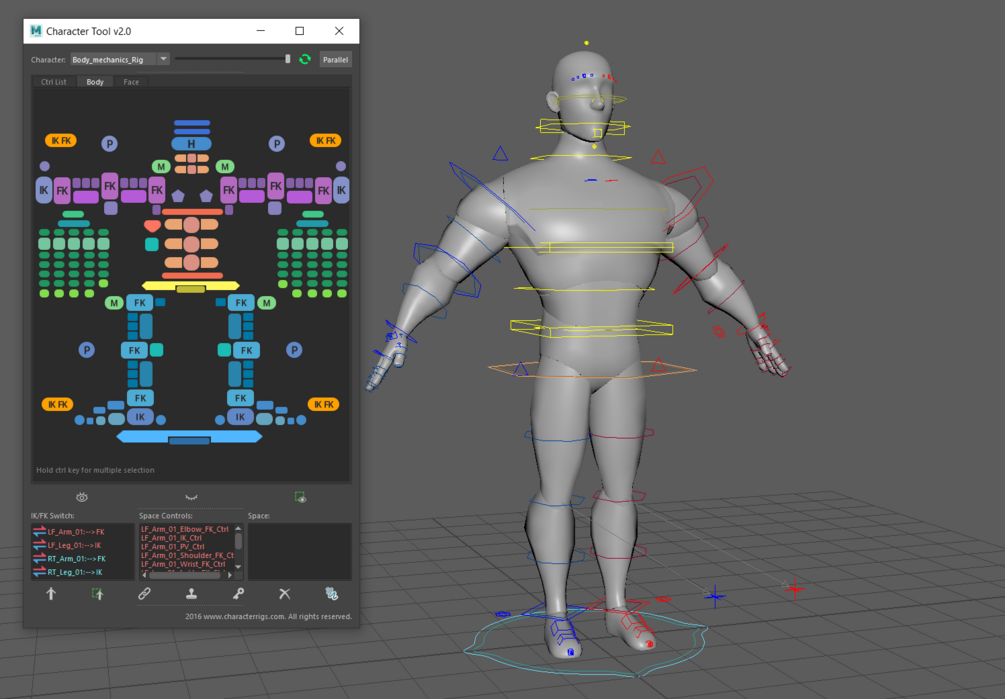Click the crossed-lines X icon in toolbar
The image size is (1005, 699).
point(285,594)
